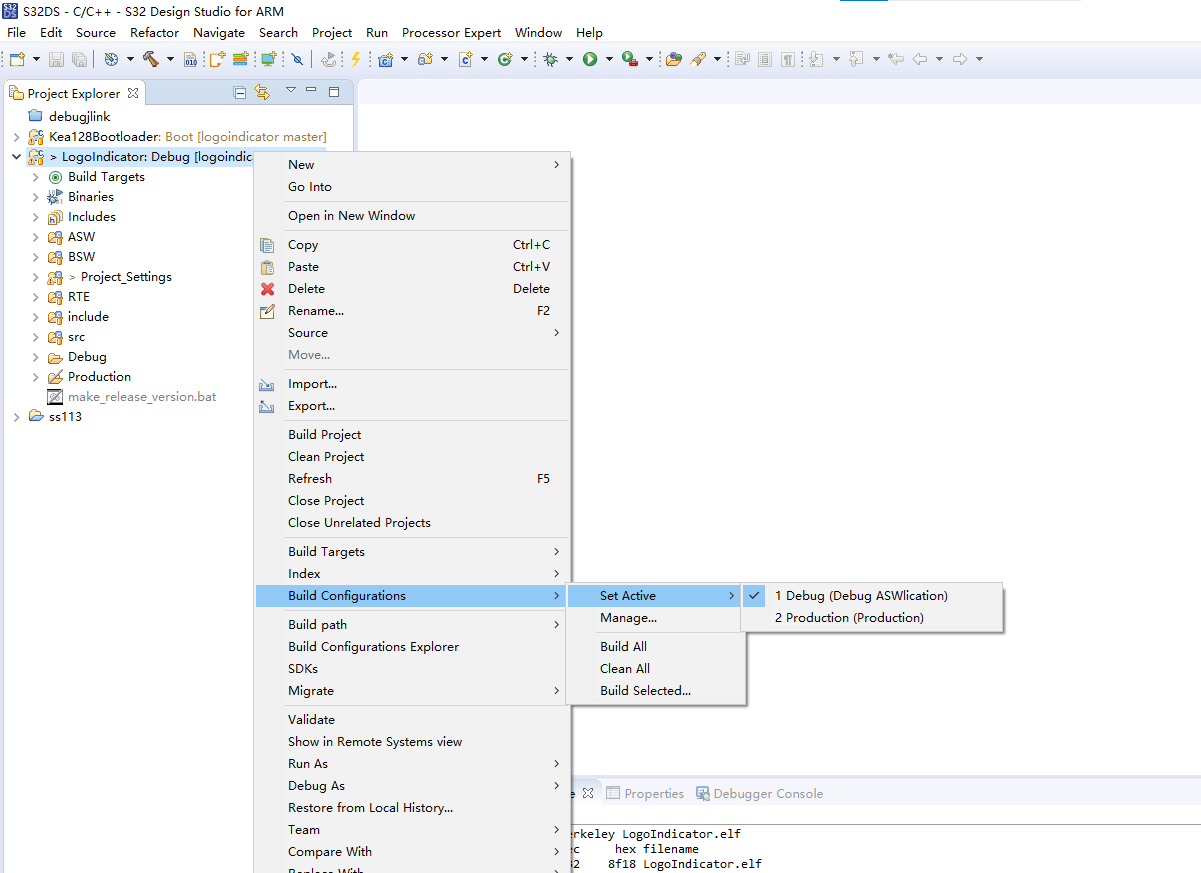
Task: Expand the Build Targets tree node
Action: coord(36,177)
